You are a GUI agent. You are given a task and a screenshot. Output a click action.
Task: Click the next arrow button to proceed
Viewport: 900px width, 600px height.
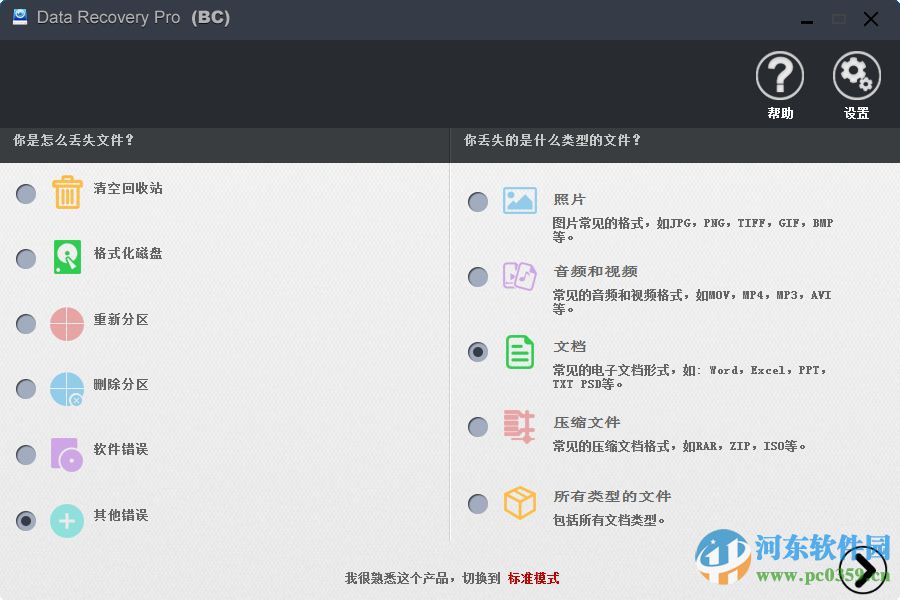tap(862, 568)
